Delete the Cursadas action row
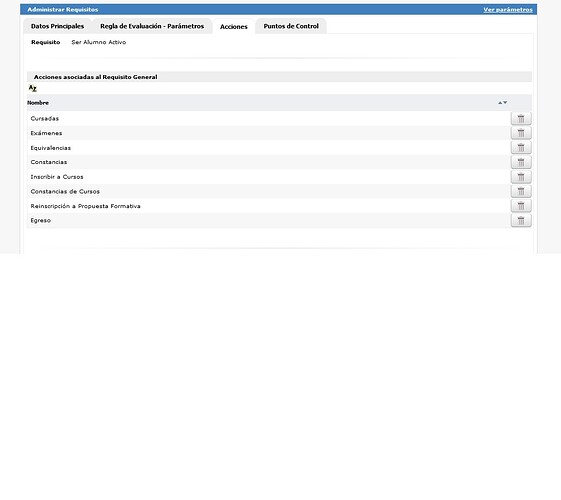This screenshot has width=561, height=500. 521,118
